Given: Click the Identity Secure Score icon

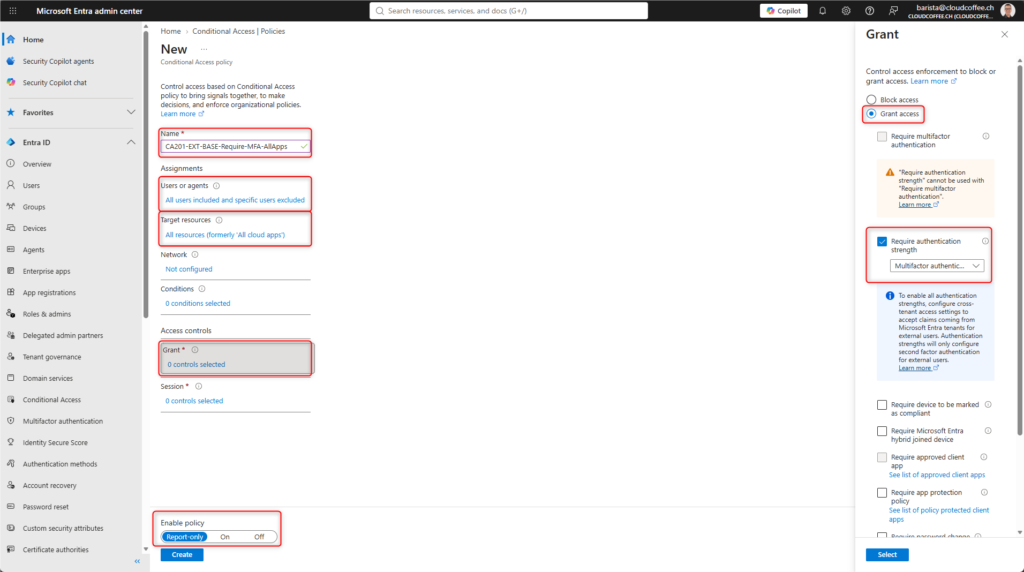Looking at the screenshot, I should pos(10,442).
